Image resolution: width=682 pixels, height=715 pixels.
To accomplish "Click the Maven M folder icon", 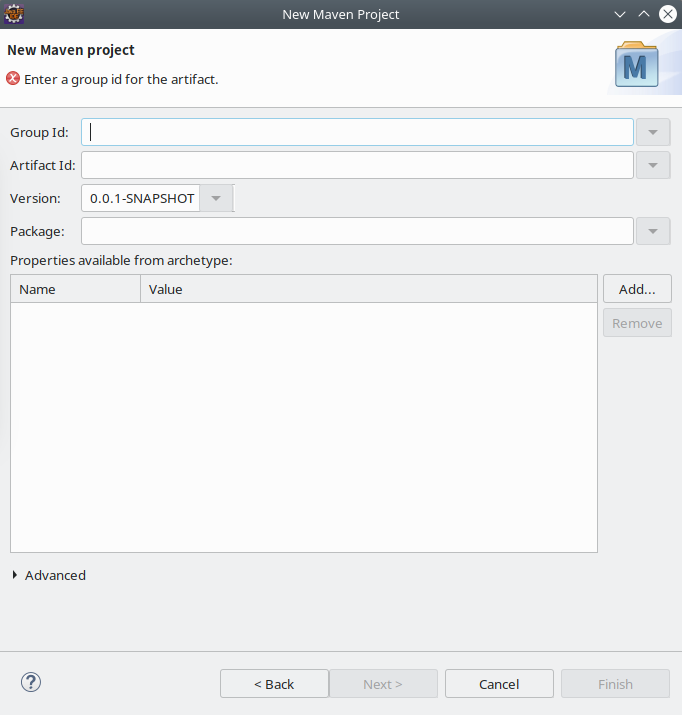I will pyautogui.click(x=636, y=64).
